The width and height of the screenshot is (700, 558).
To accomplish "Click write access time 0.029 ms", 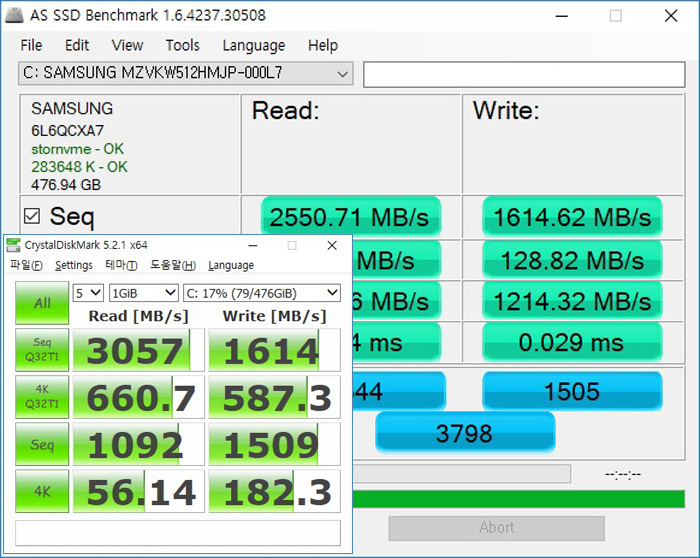I will 572,343.
